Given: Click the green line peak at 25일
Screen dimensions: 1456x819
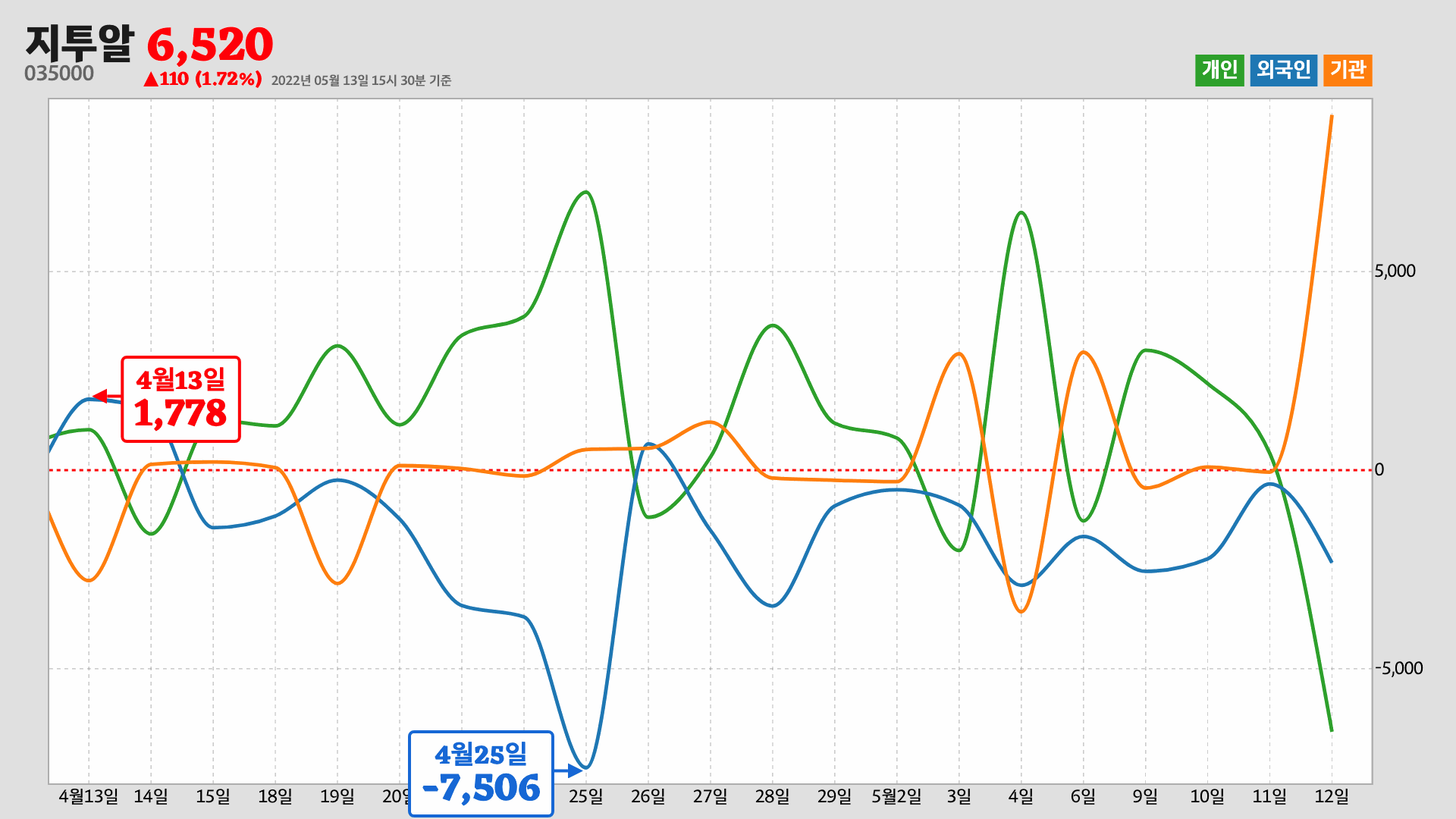Looking at the screenshot, I should point(586,192).
